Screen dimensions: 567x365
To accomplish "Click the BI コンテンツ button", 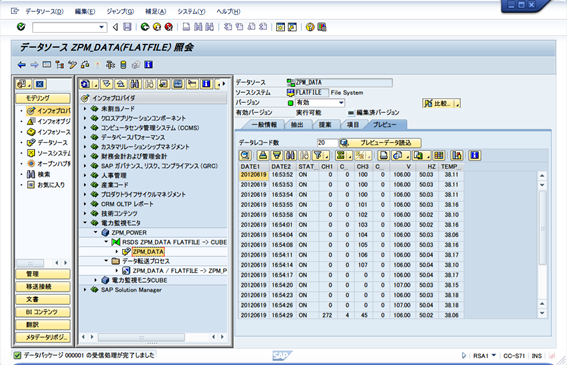I will click(x=43, y=312).
